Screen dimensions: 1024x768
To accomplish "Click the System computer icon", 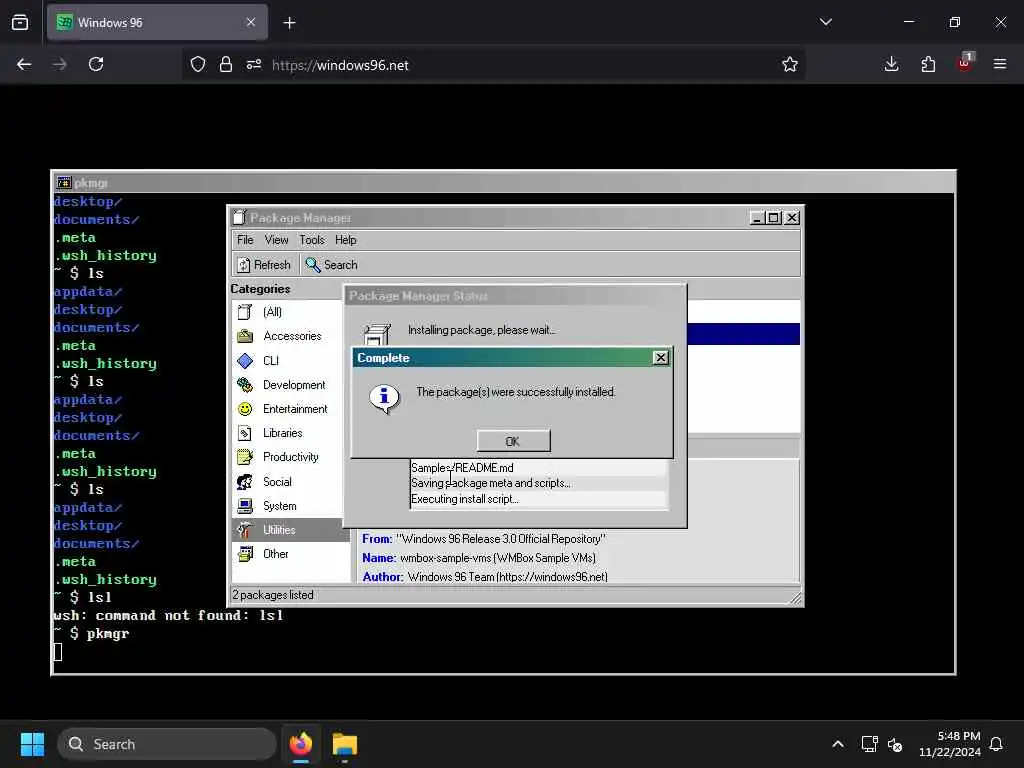I will pos(245,506).
